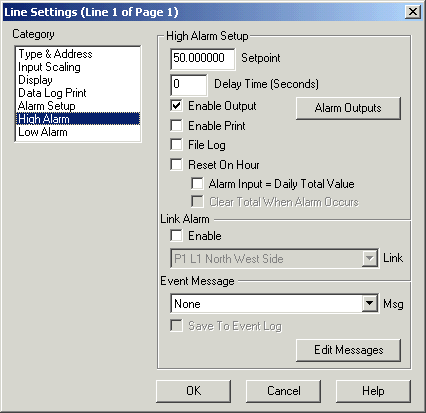This screenshot has height=413, width=426.
Task: Focus the Delay Time seconds field
Action: [x=189, y=85]
